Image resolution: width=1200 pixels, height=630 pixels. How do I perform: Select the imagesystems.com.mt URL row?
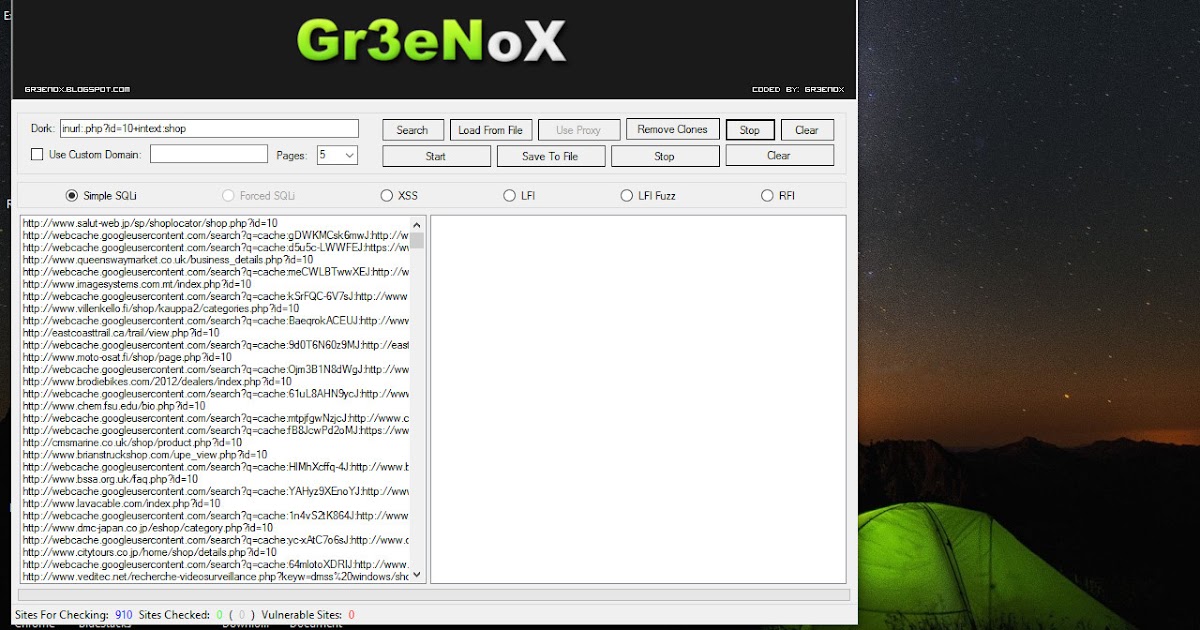tap(215, 284)
